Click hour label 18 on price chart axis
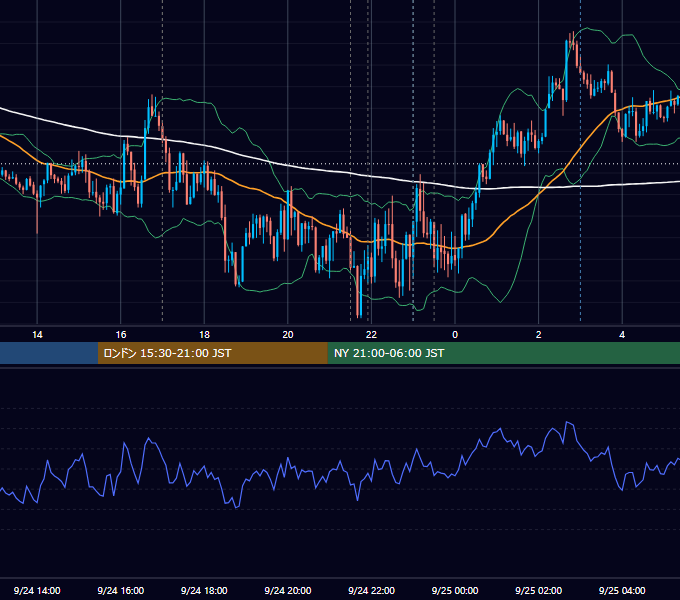Screen dimensions: 680x600 (204, 335)
